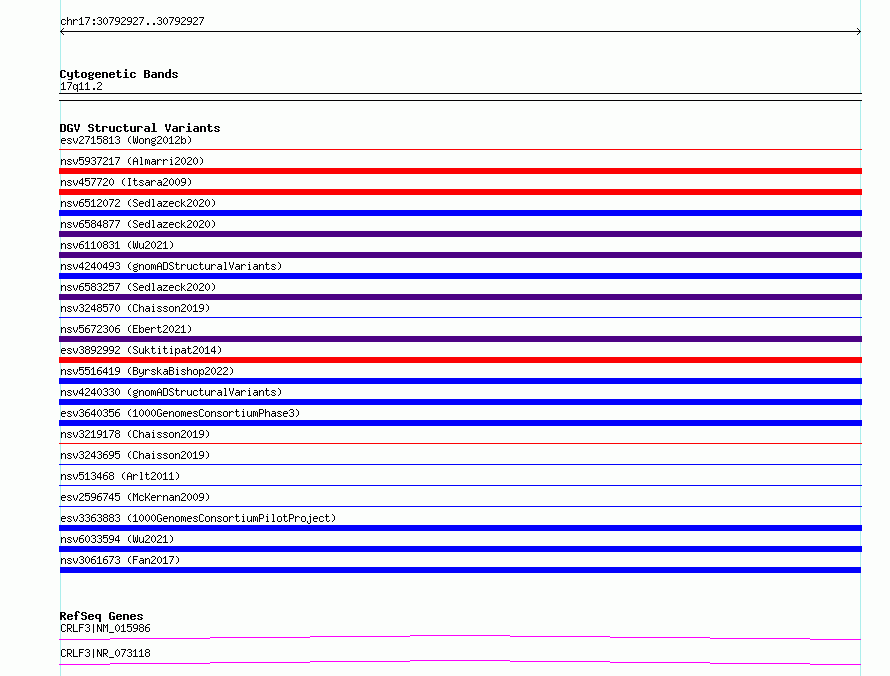Screen dimensions: 890x676
Task: Click gene label CRLF3|NM_015986
Action: [105, 628]
